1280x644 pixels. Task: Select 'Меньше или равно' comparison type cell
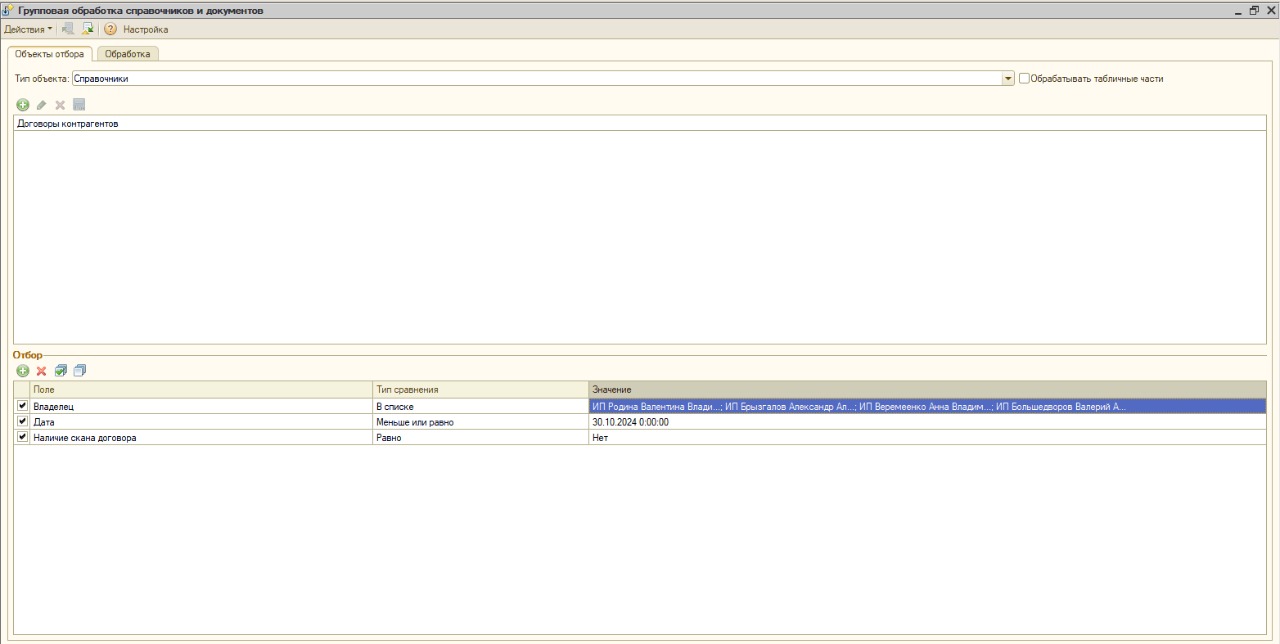click(x=480, y=422)
